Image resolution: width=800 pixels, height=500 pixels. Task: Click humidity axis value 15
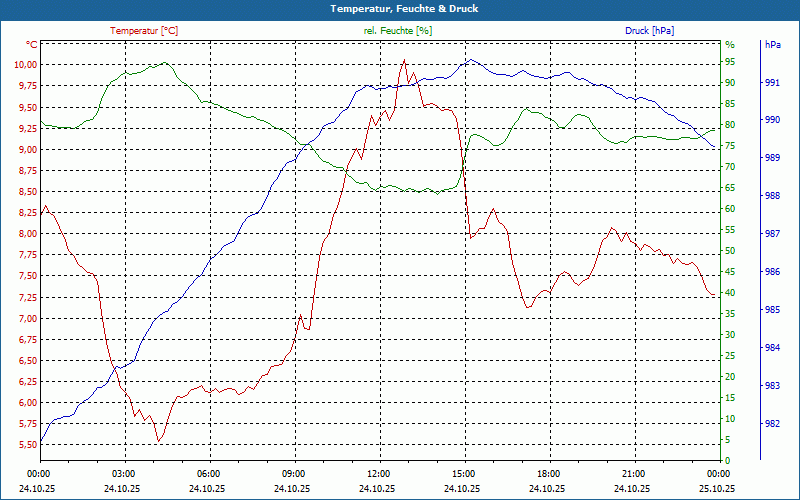click(730, 398)
